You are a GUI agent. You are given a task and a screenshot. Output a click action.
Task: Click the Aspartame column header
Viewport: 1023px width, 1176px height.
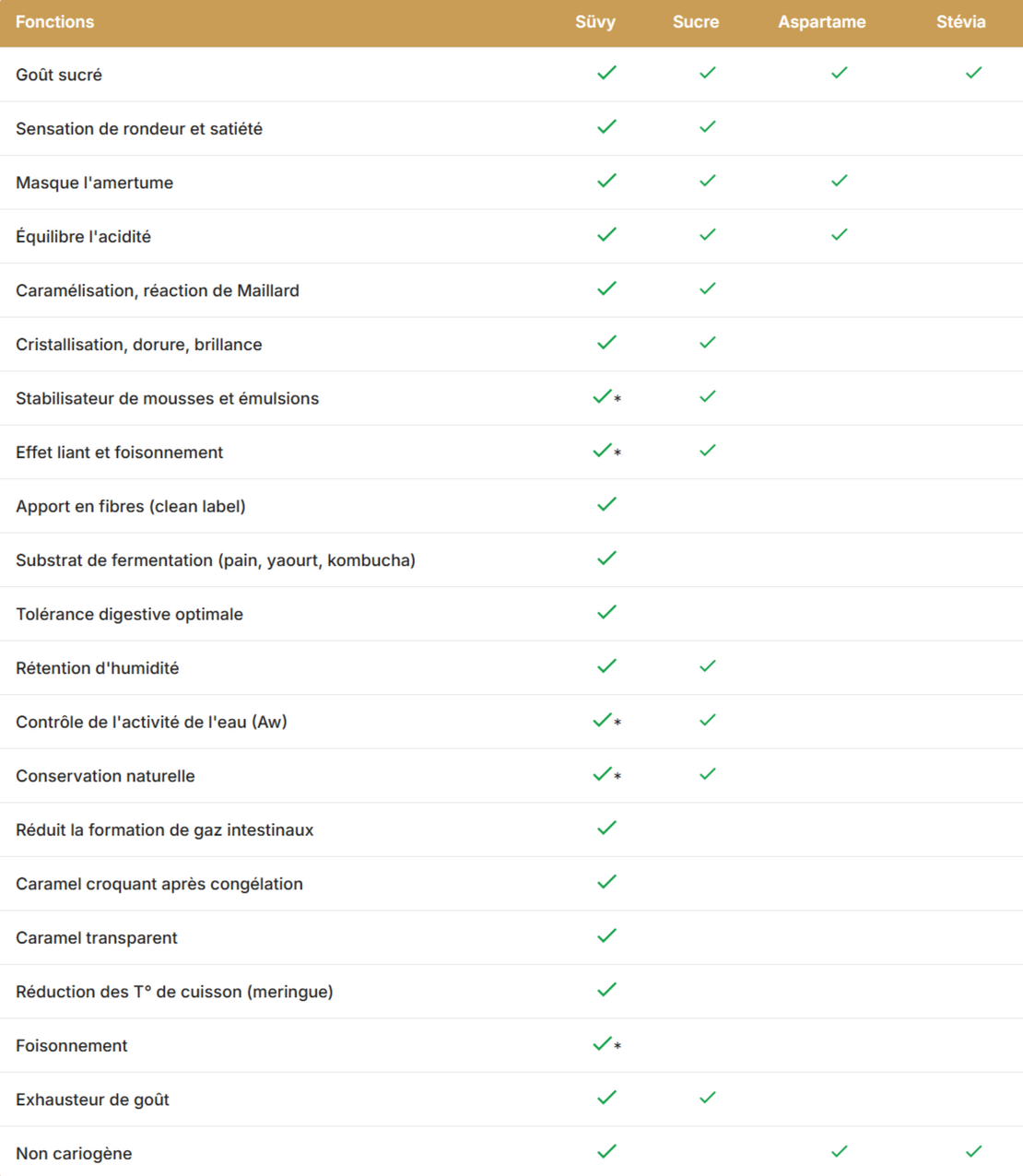click(821, 22)
